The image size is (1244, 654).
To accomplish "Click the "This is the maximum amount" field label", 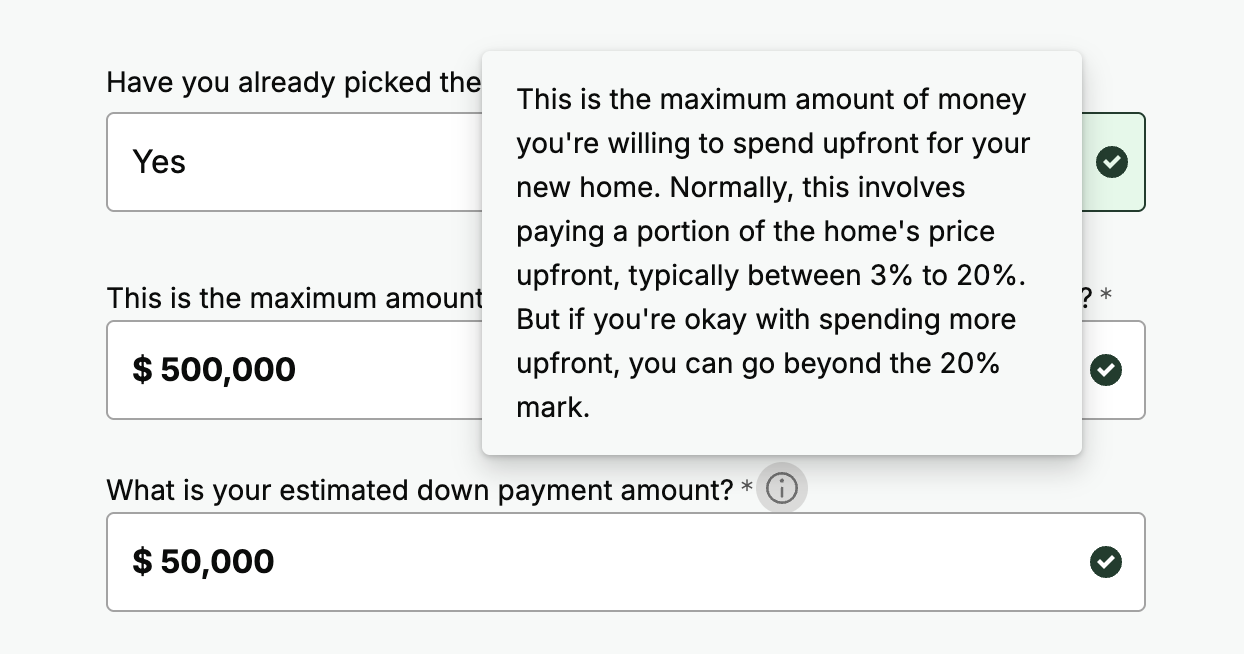I will pyautogui.click(x=294, y=298).
